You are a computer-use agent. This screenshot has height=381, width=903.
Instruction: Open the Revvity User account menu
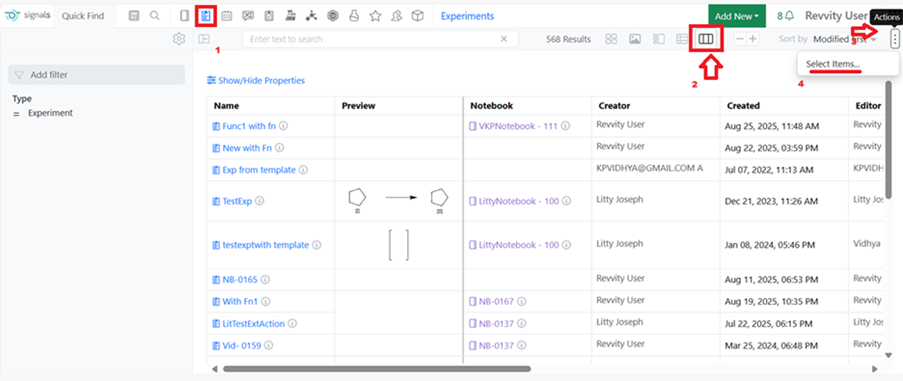836,16
